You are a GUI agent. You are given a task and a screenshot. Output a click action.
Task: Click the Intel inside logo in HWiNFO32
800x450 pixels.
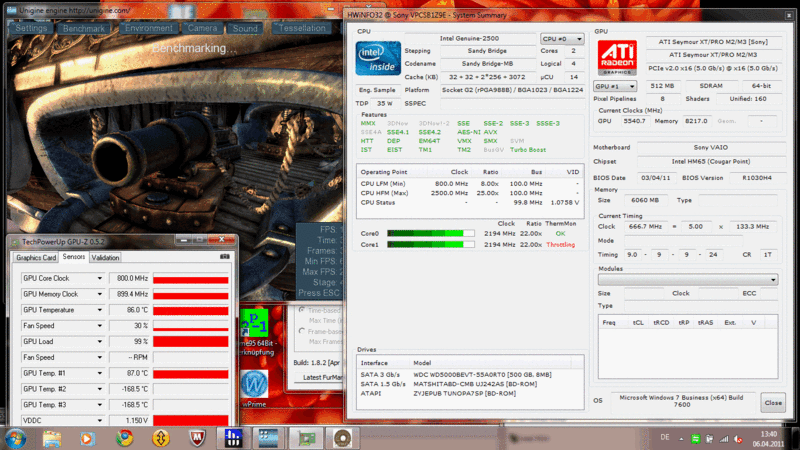[378, 58]
